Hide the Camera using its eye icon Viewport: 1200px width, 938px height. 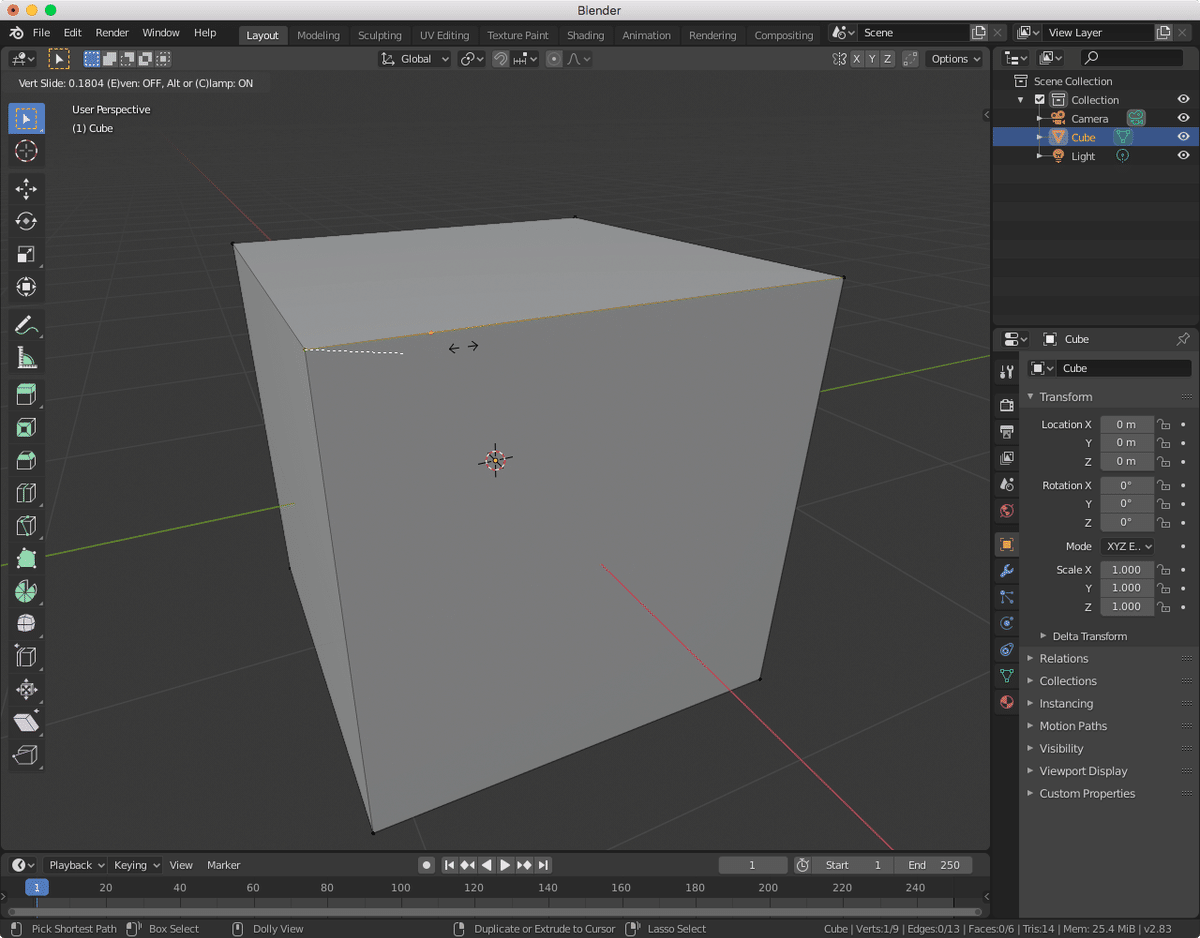tap(1183, 118)
